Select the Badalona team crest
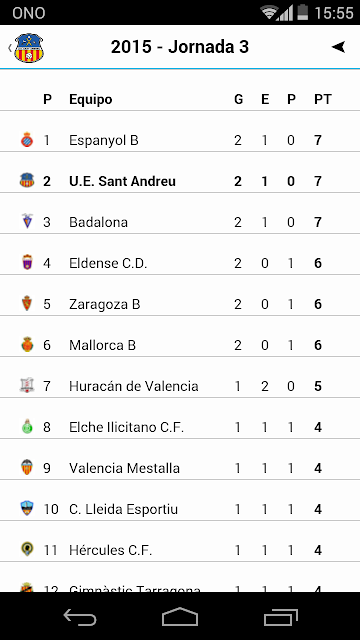Viewport: 360px width, 640px height. [x=27, y=222]
